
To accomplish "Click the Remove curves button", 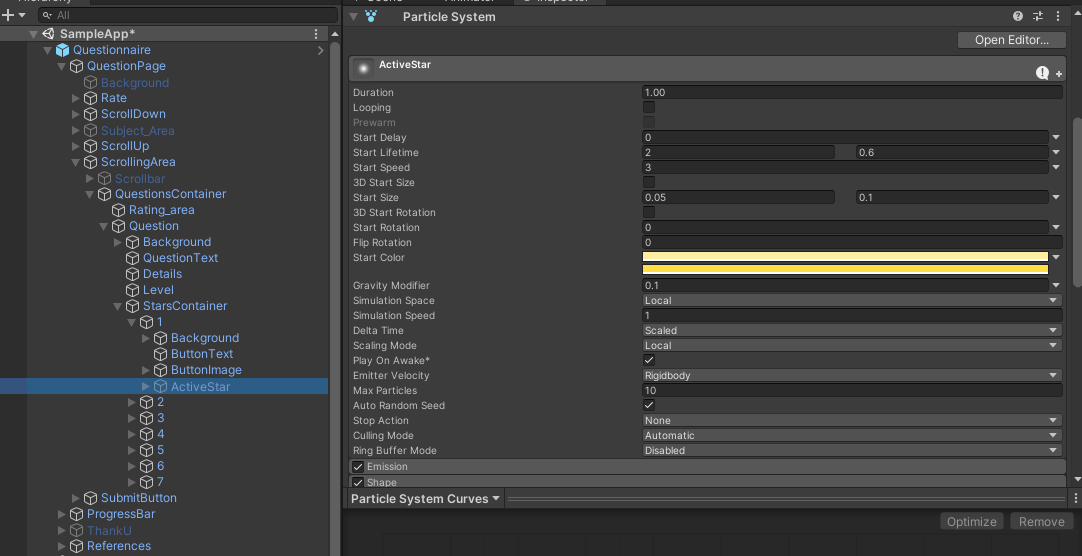I will point(1041,522).
